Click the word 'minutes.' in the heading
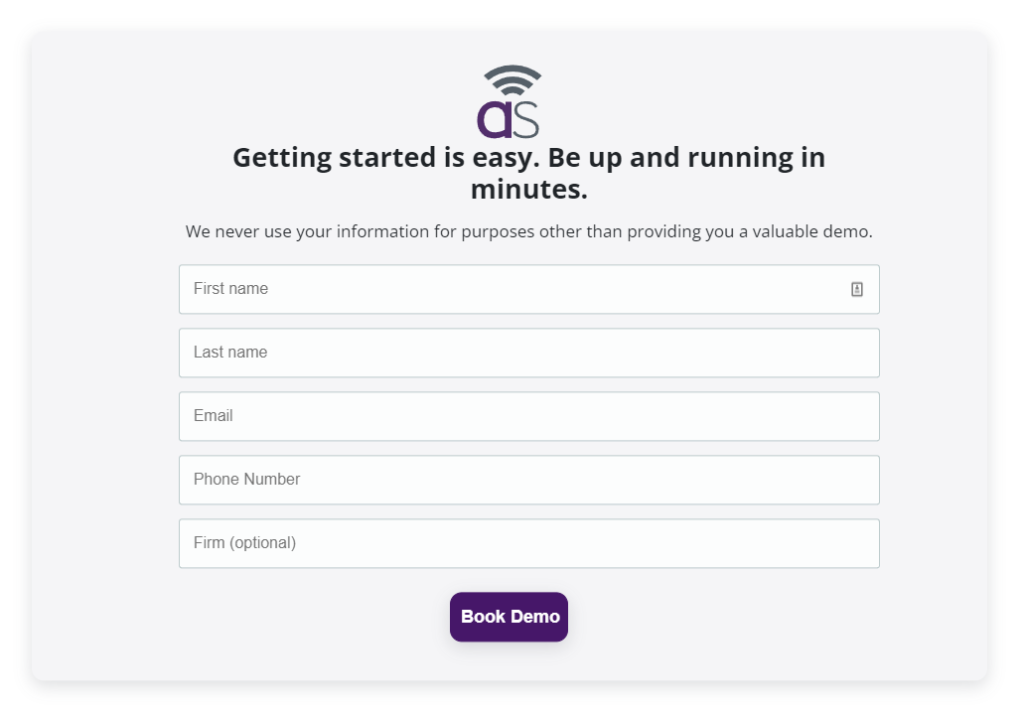Screen dimensions: 1024x716 [529, 189]
